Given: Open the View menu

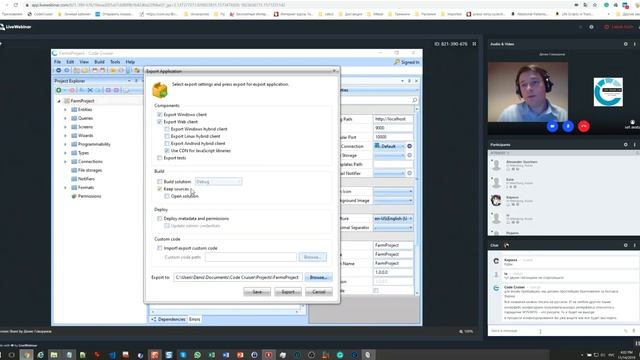Looking at the screenshot, I should pyautogui.click(x=84, y=62).
